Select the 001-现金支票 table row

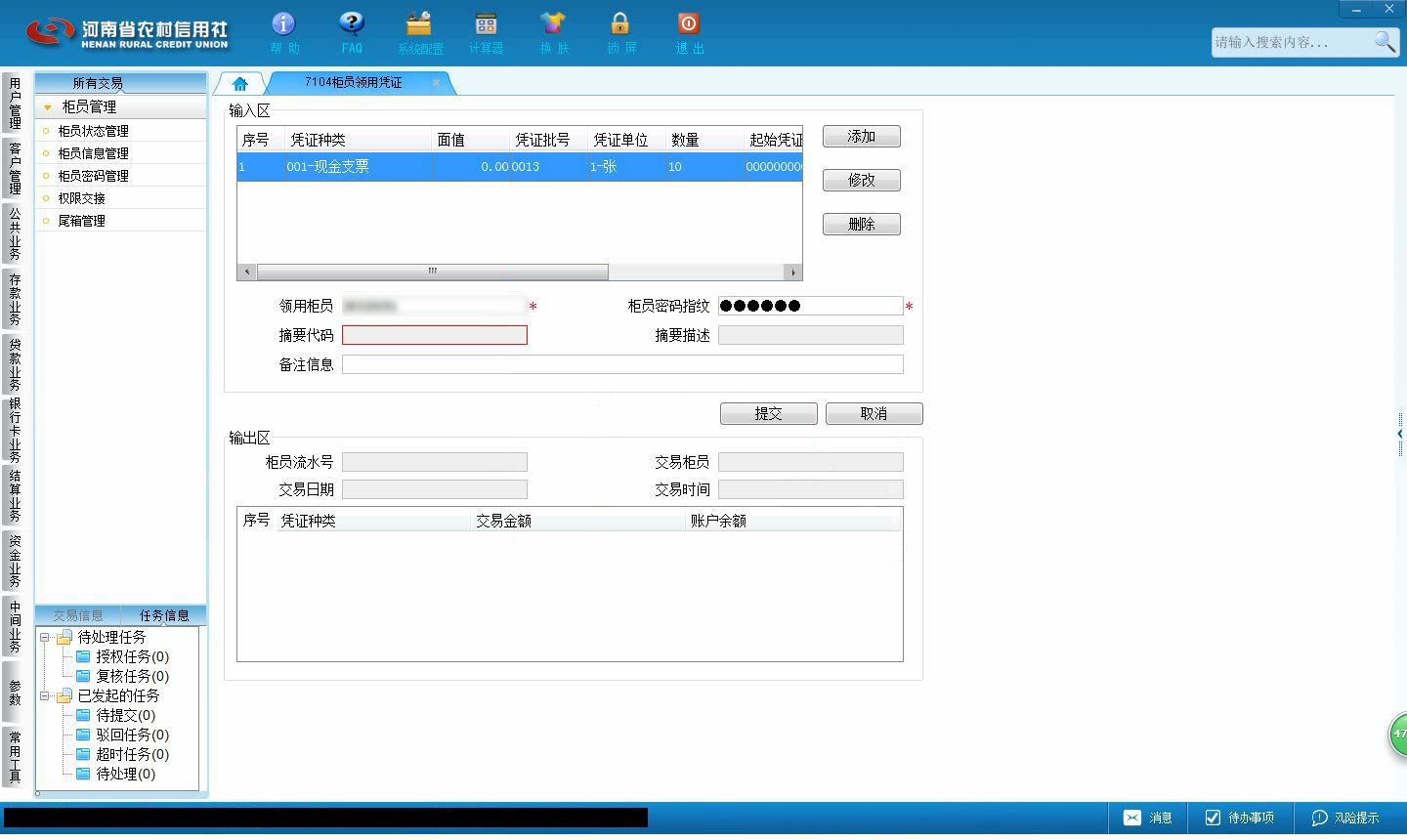520,167
